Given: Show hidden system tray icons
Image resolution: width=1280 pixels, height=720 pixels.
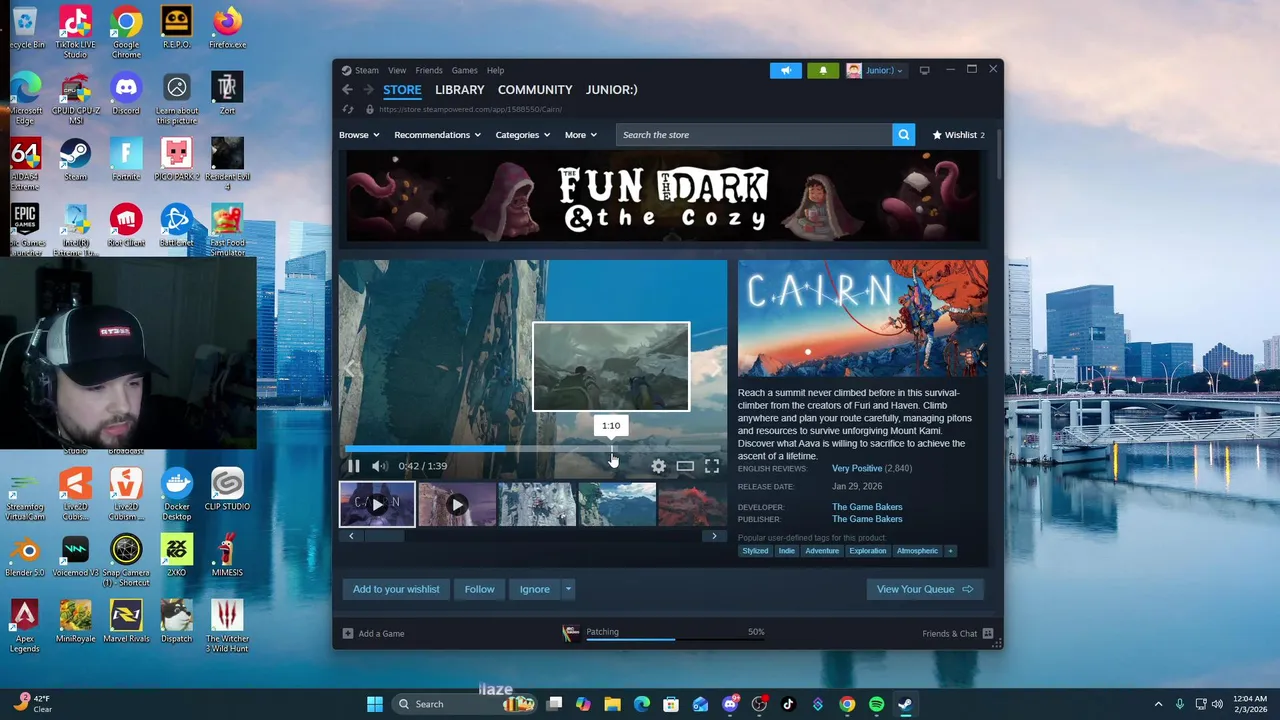Looking at the screenshot, I should click(x=1158, y=704).
